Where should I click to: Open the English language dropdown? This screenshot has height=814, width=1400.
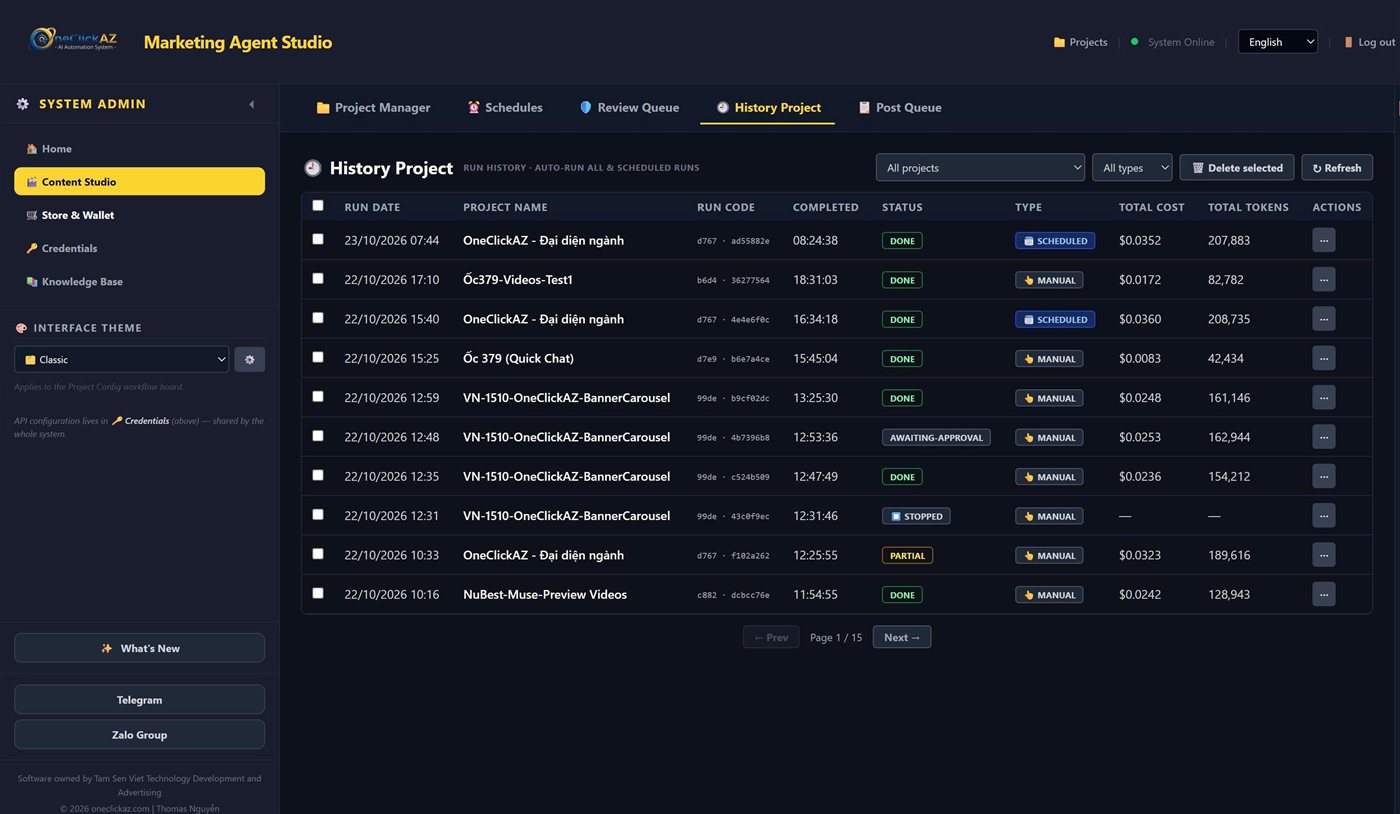[x=1278, y=42]
